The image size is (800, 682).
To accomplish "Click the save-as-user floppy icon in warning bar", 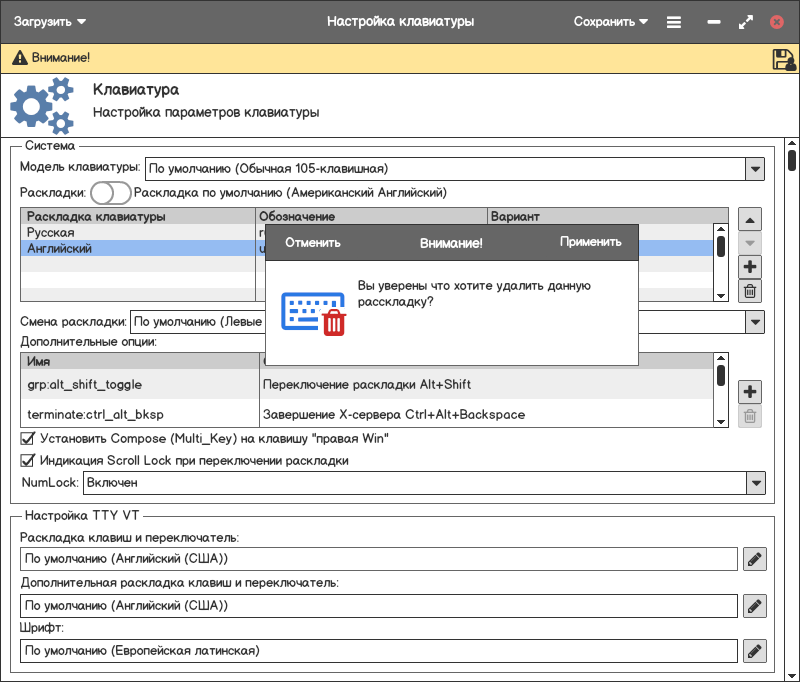I will (x=783, y=59).
